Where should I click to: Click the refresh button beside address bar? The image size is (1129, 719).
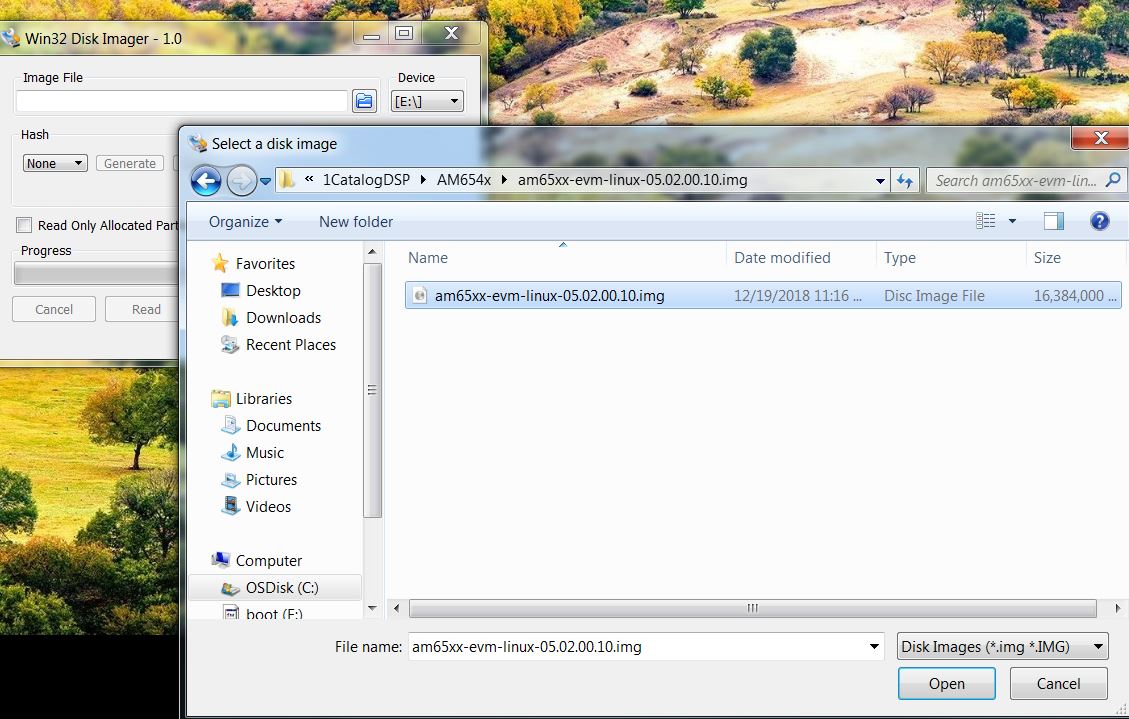pyautogui.click(x=905, y=181)
